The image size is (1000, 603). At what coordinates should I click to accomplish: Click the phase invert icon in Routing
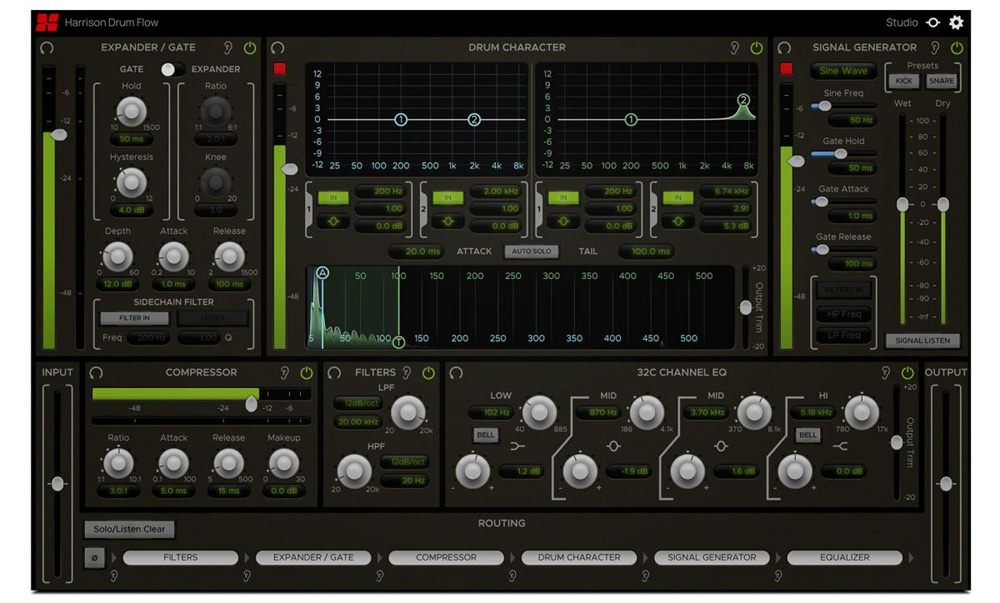94,558
